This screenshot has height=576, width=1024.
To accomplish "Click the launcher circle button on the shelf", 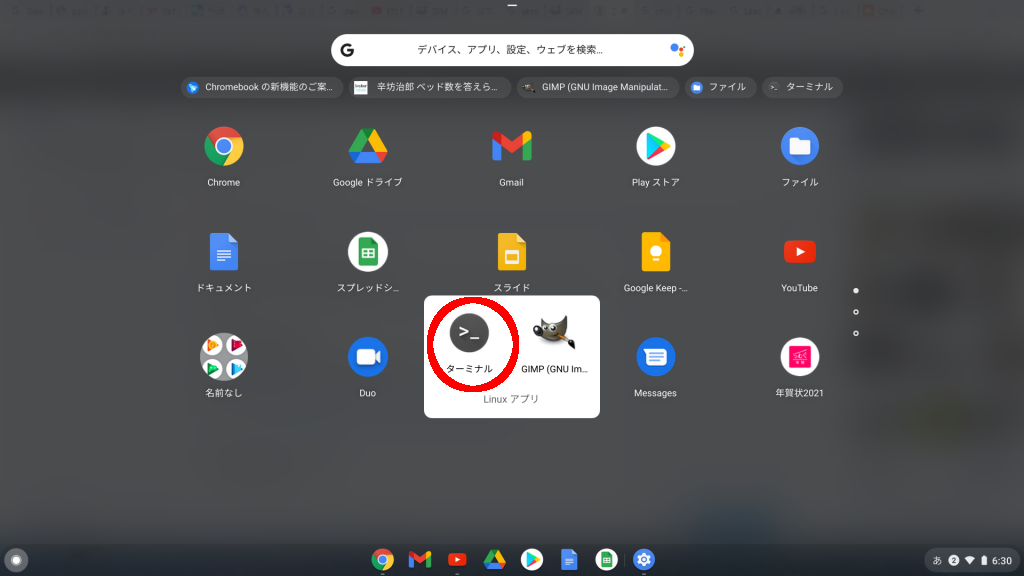I will pyautogui.click(x=16, y=560).
